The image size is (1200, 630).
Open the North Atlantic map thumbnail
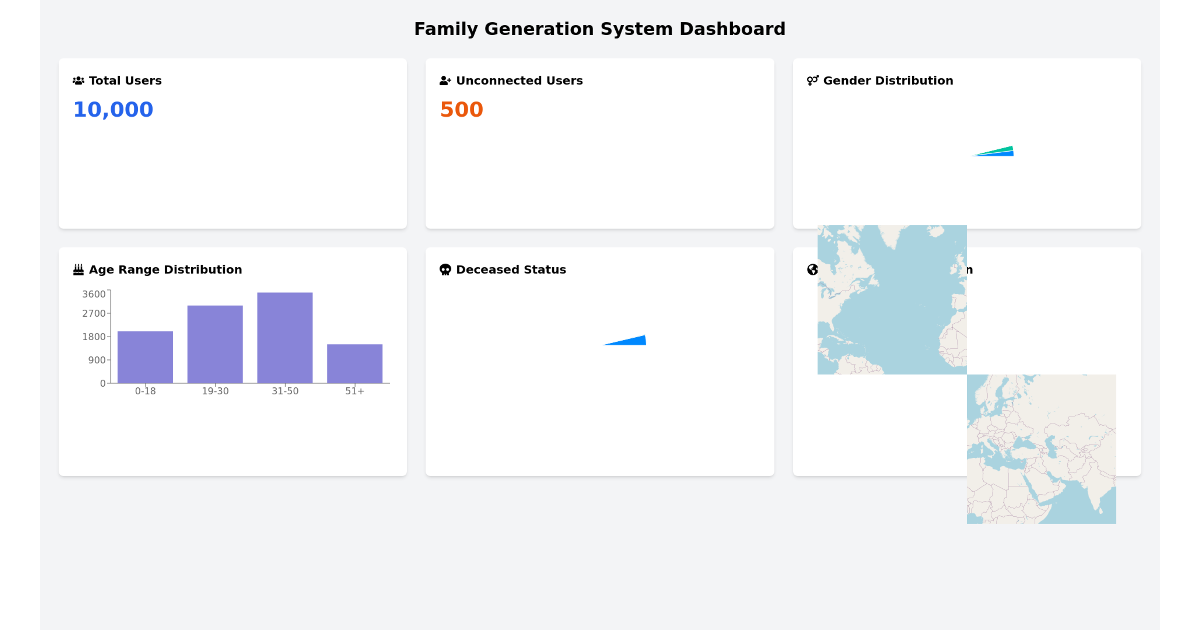(892, 300)
